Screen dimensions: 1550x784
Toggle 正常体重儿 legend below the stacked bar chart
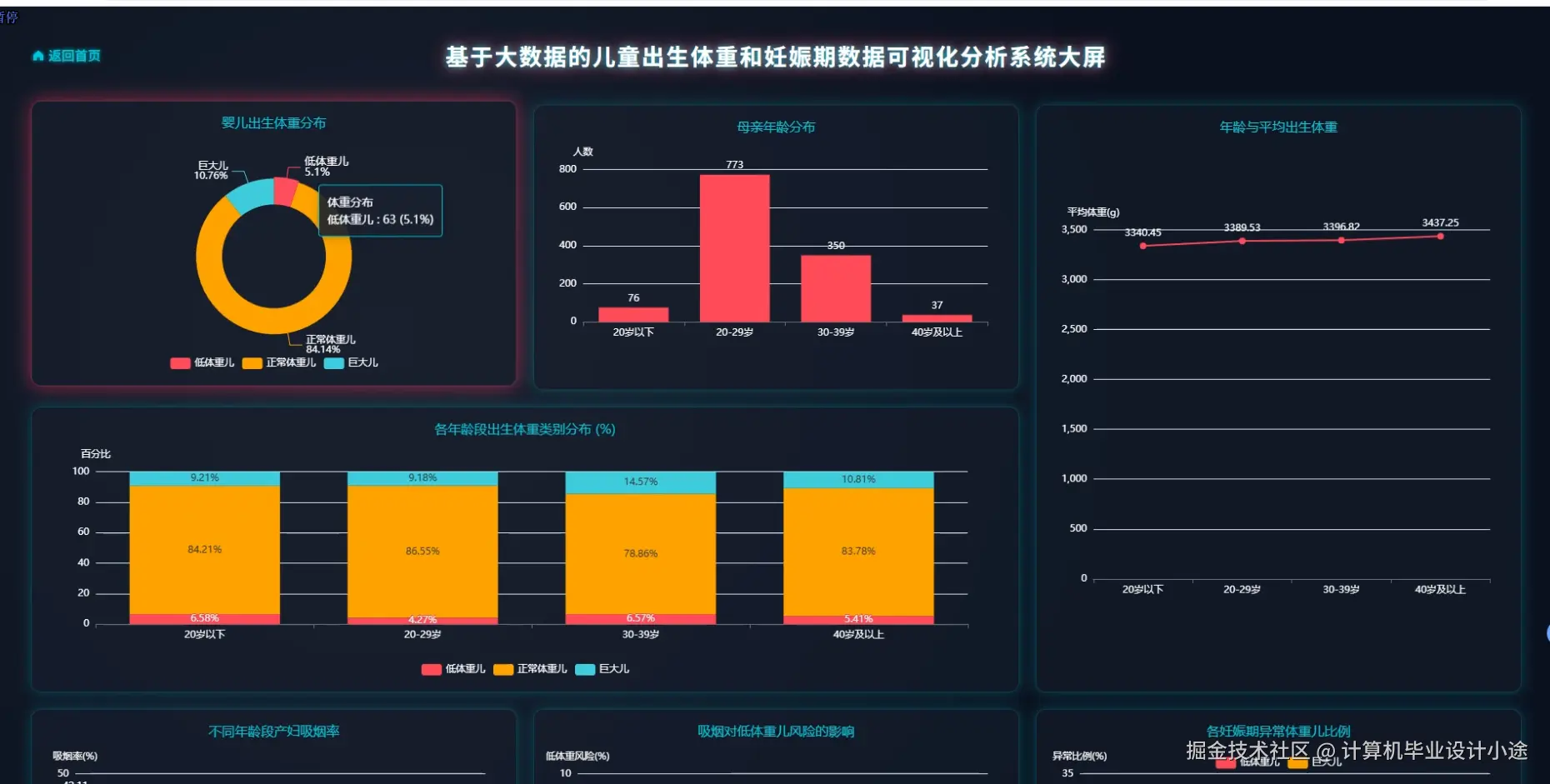pyautogui.click(x=530, y=669)
